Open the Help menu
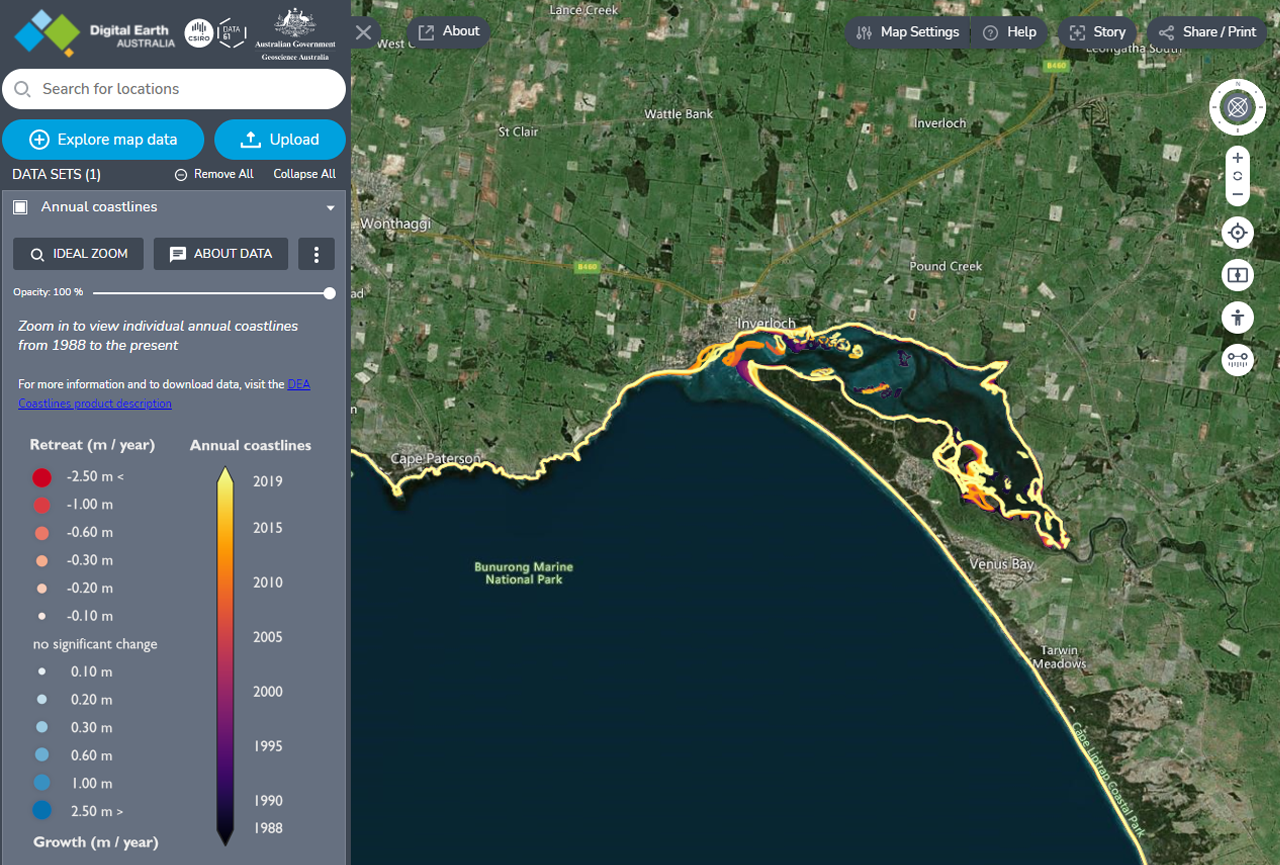The height and width of the screenshot is (865, 1280). click(1010, 32)
